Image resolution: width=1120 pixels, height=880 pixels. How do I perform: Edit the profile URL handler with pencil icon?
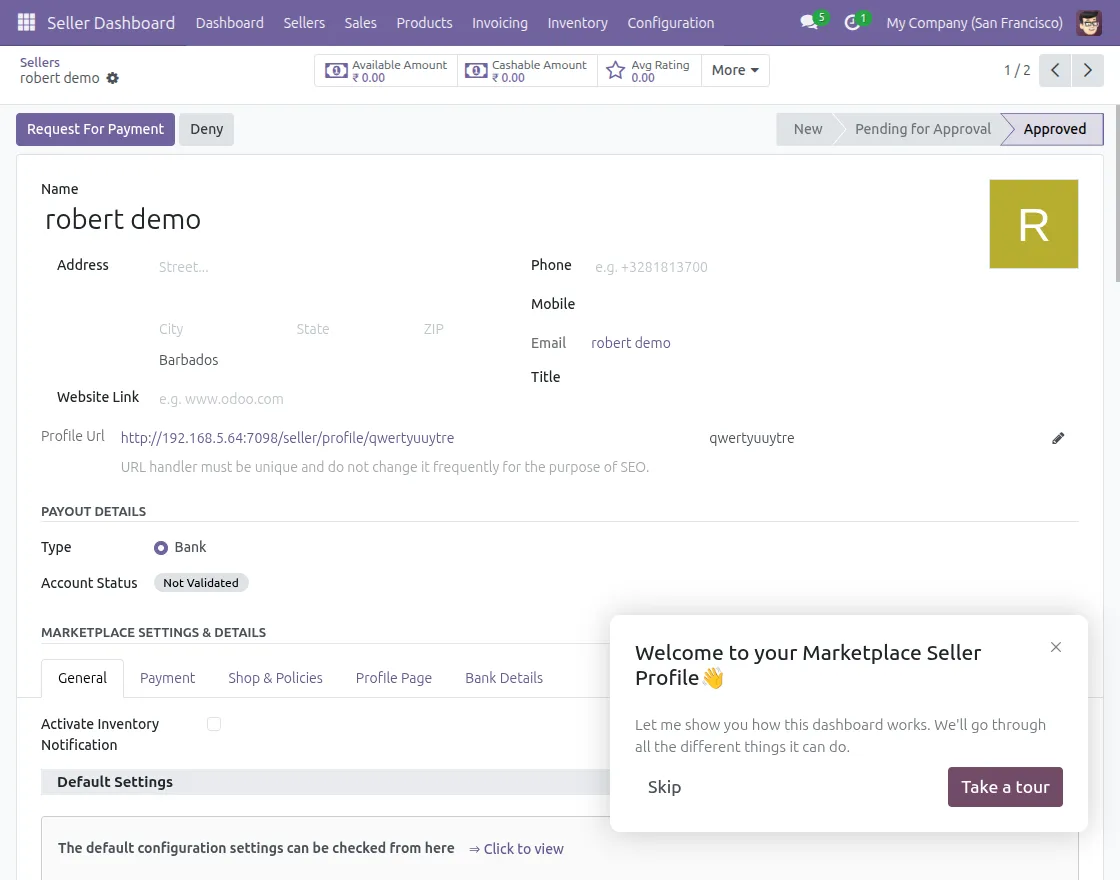[1058, 438]
